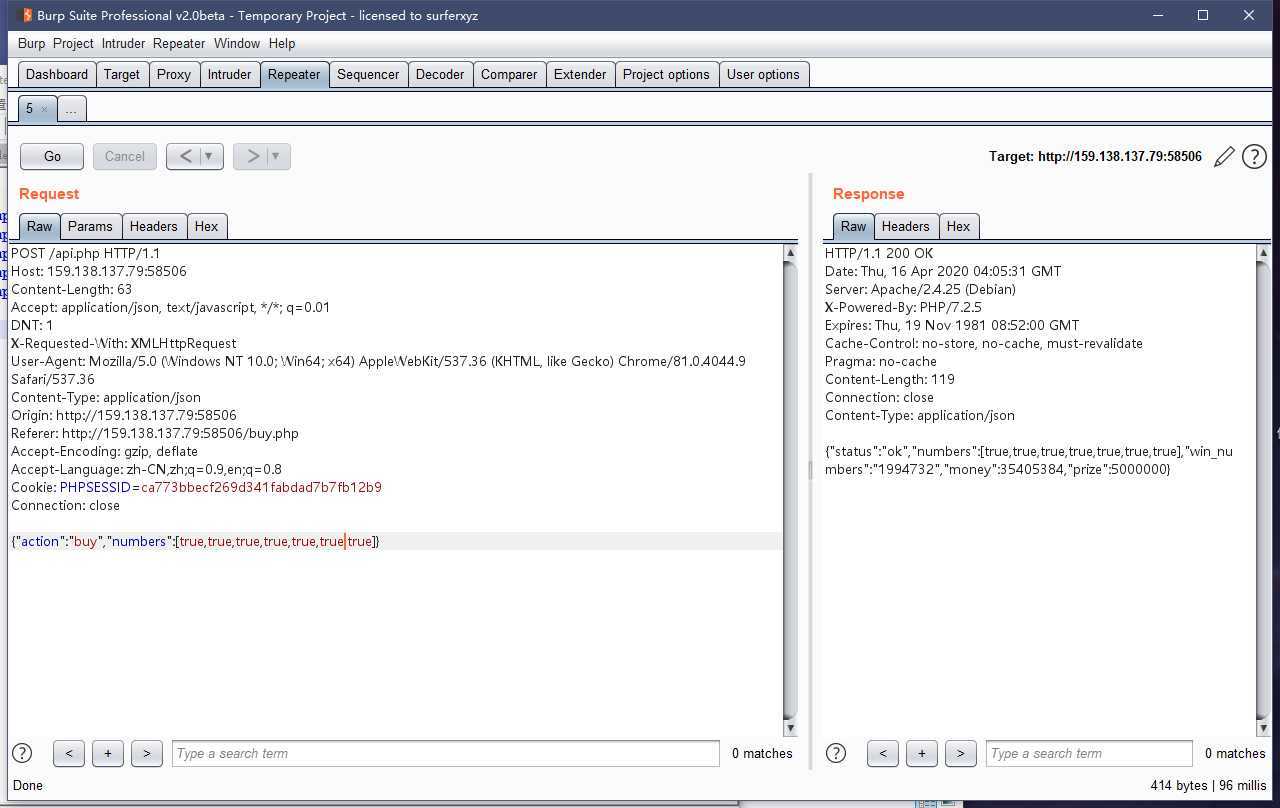The width and height of the screenshot is (1280, 808).
Task: Add a new Repeater tab with ...
Action: tap(71, 109)
